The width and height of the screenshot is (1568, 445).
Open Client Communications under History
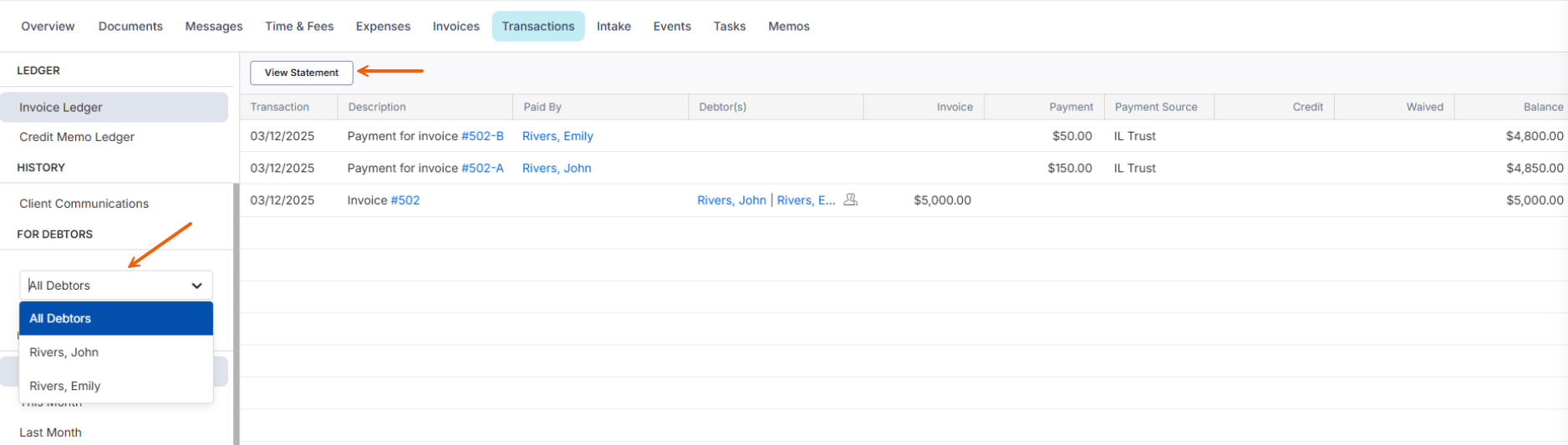point(84,204)
